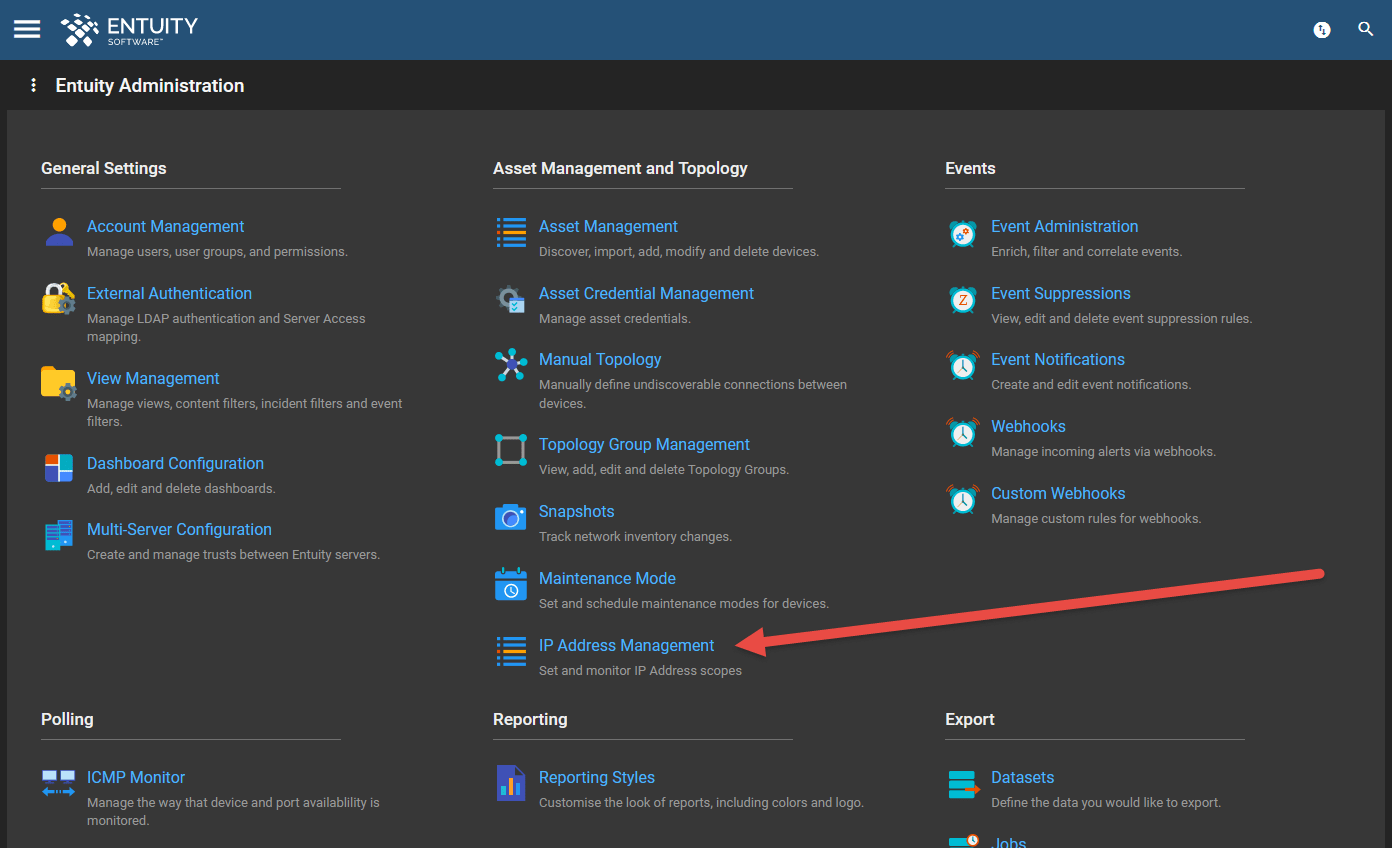This screenshot has height=848, width=1392.
Task: Click 'Add, edit and delete dashboards.' description
Action: coord(181,489)
